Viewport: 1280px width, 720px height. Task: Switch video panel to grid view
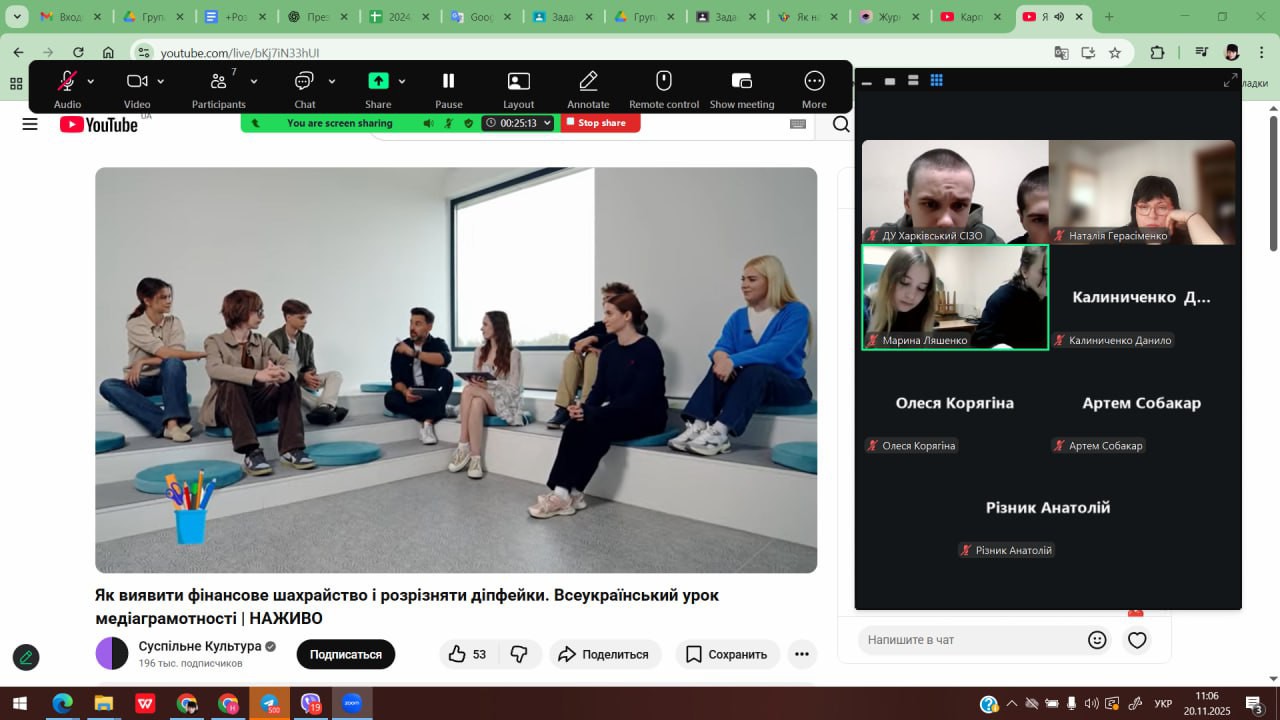click(x=936, y=81)
